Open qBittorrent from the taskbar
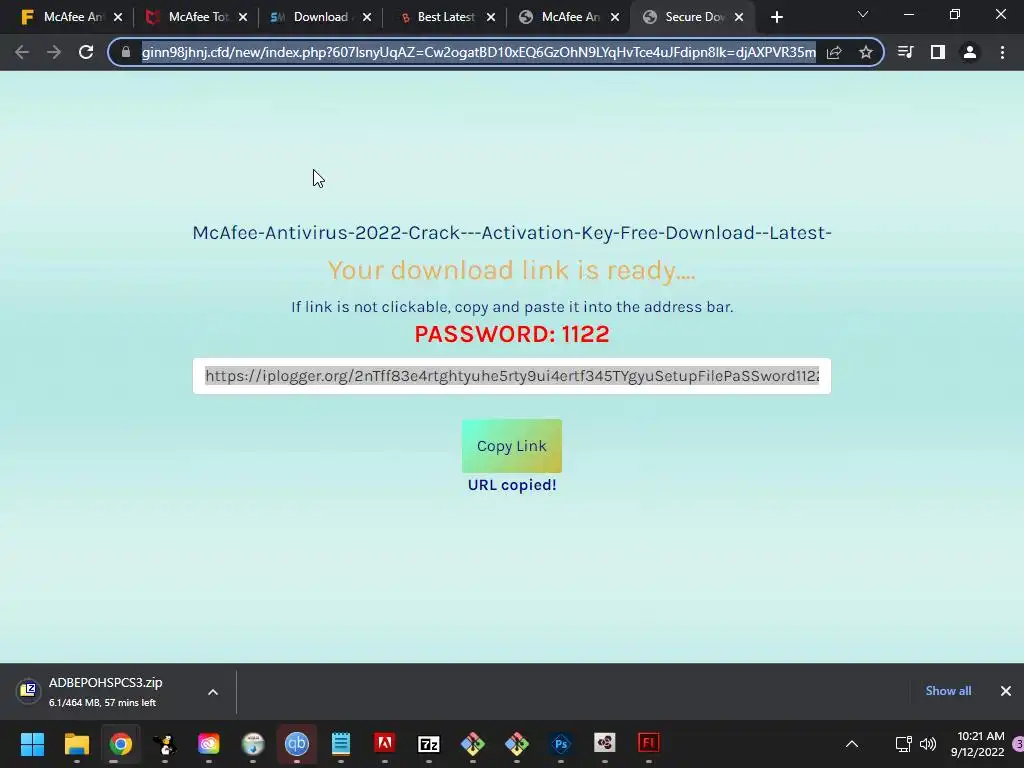 coord(296,744)
